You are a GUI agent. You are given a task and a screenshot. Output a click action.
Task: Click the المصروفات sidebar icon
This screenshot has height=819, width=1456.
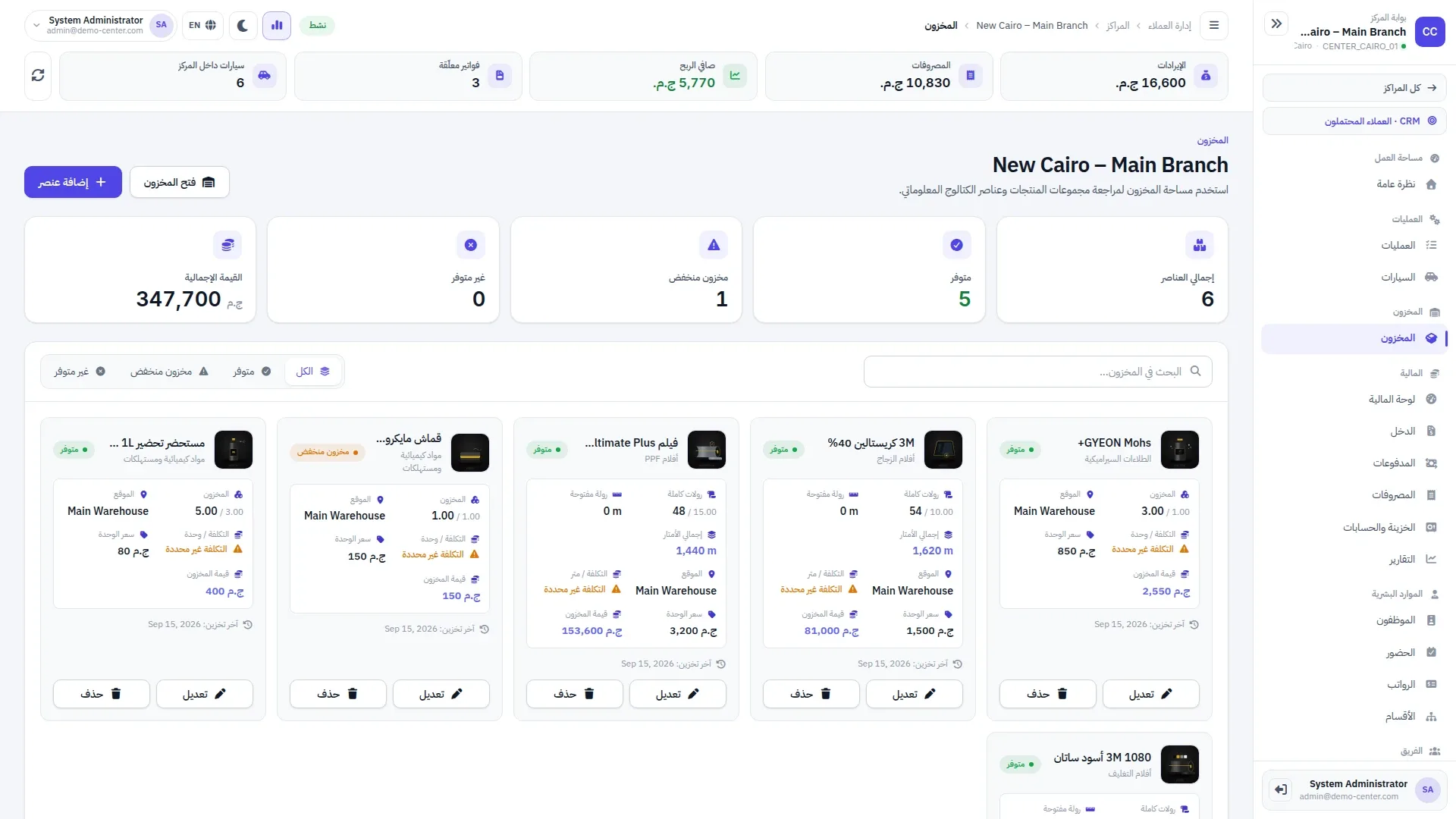(1431, 495)
